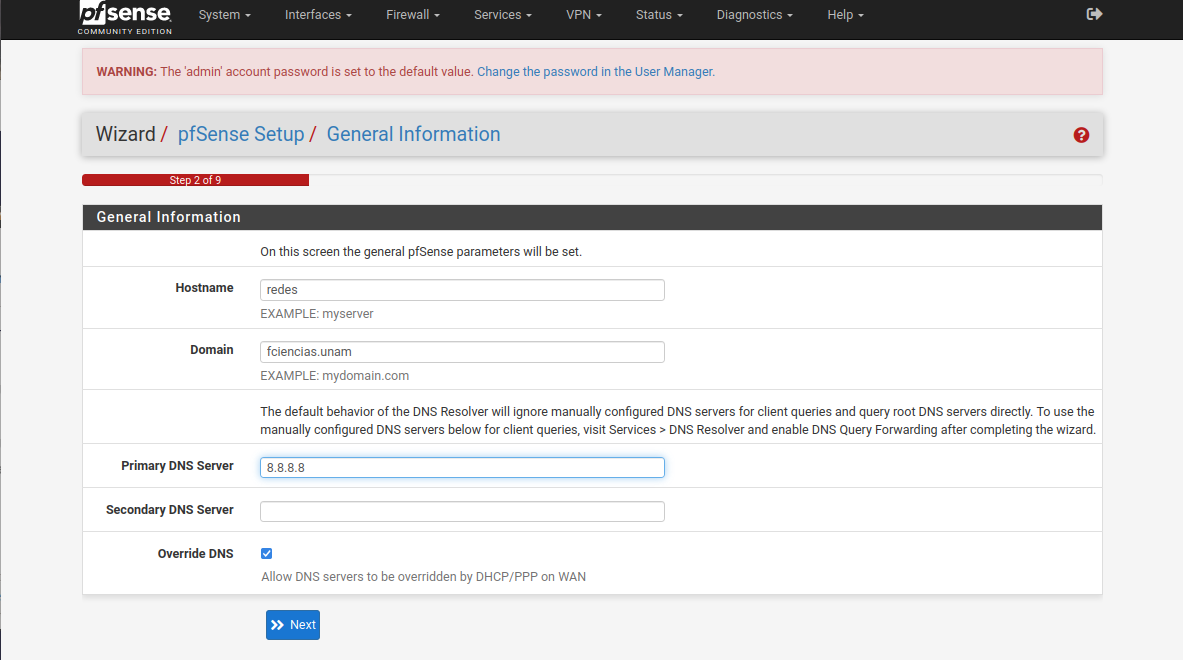Open the Services menu
Image resolution: width=1183 pixels, height=660 pixels.
(x=502, y=15)
